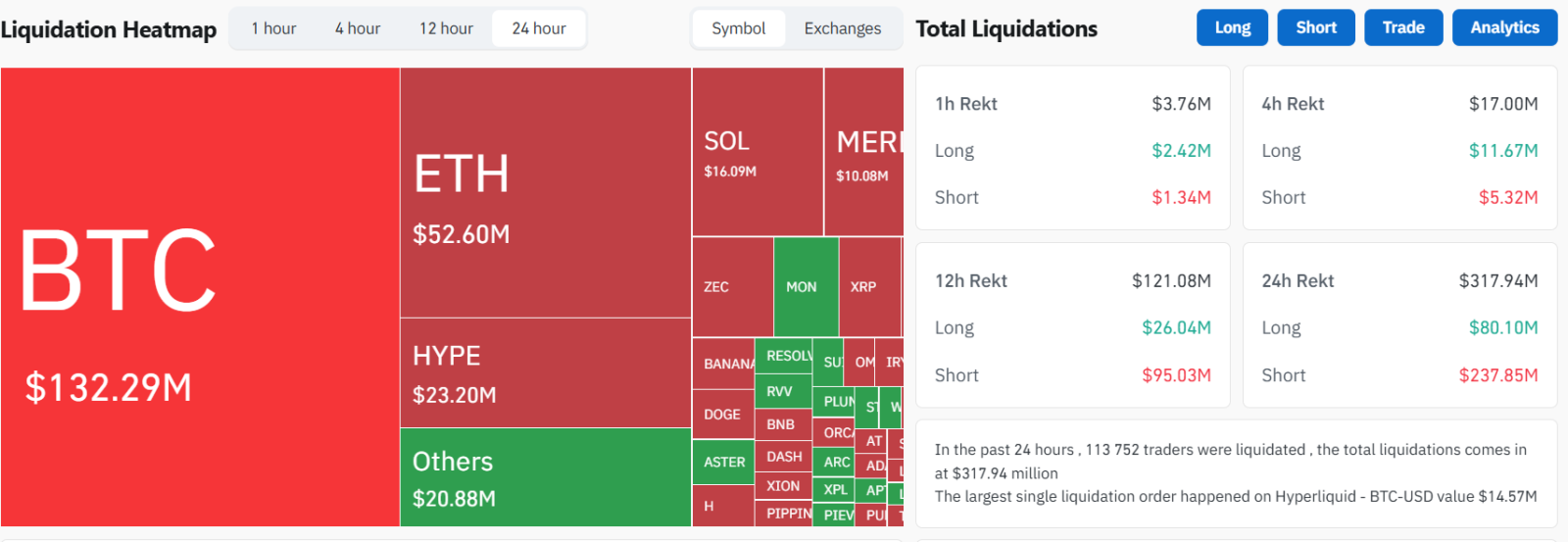The height and width of the screenshot is (542, 1568).
Task: Click the BTC $132.29M heatmap tile
Action: 200,297
